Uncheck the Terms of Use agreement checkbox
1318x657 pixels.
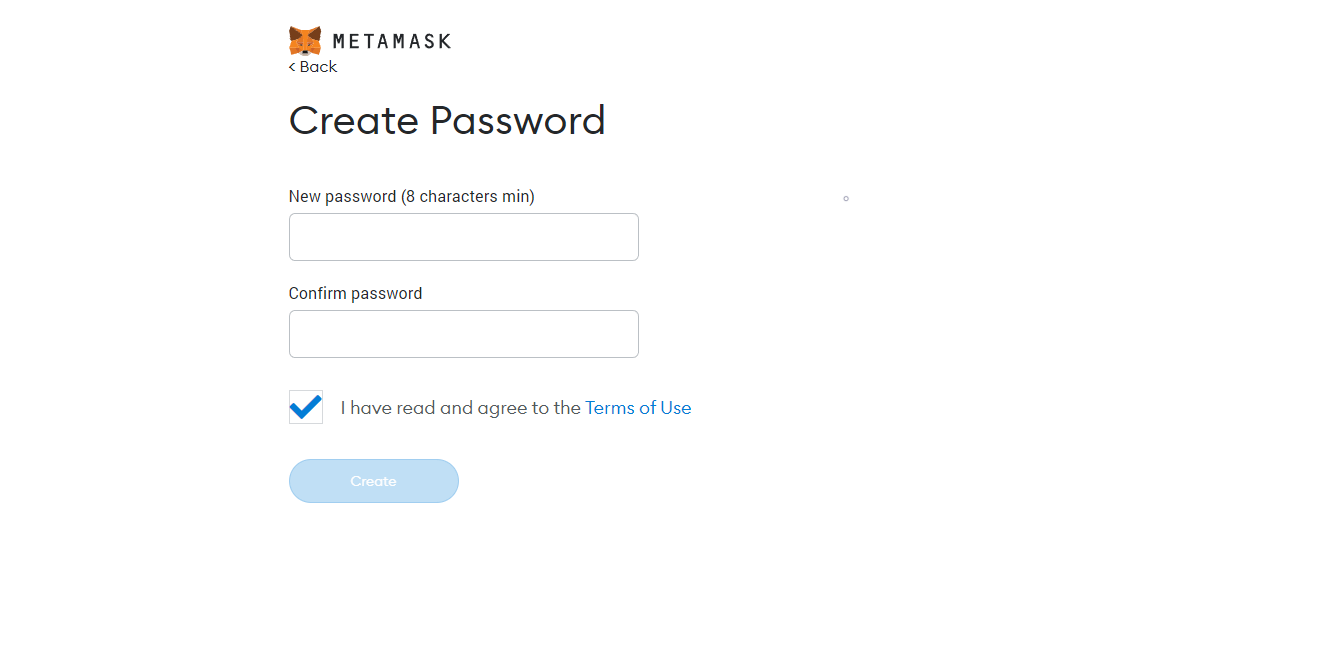coord(306,407)
